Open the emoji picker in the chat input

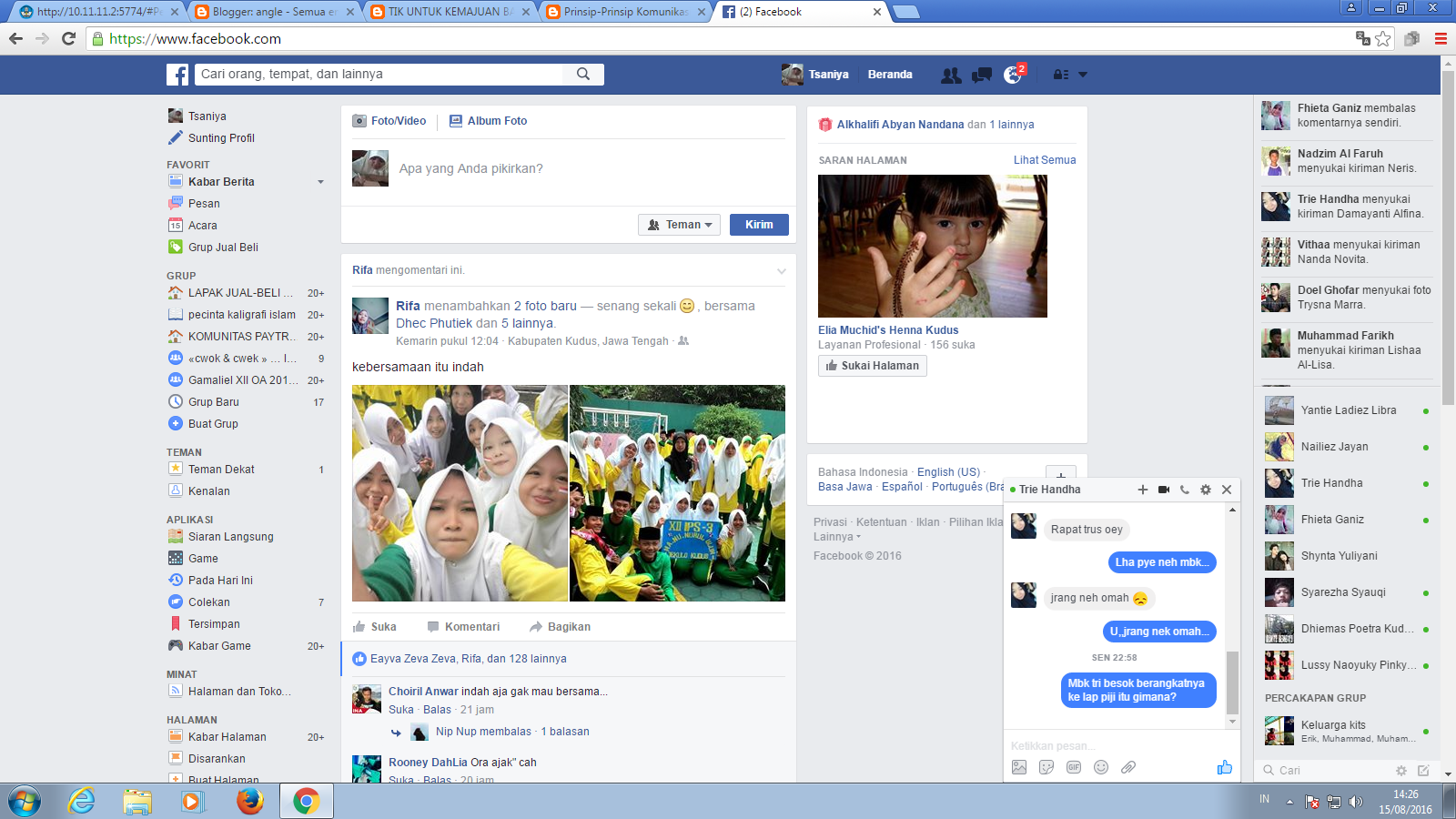1100,767
